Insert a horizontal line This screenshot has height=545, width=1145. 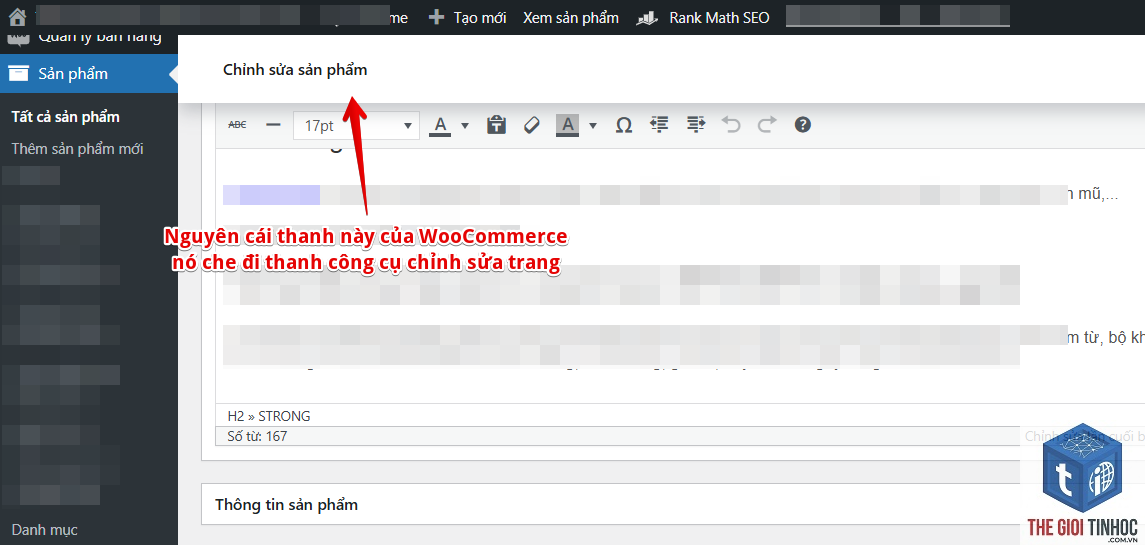tap(273, 125)
